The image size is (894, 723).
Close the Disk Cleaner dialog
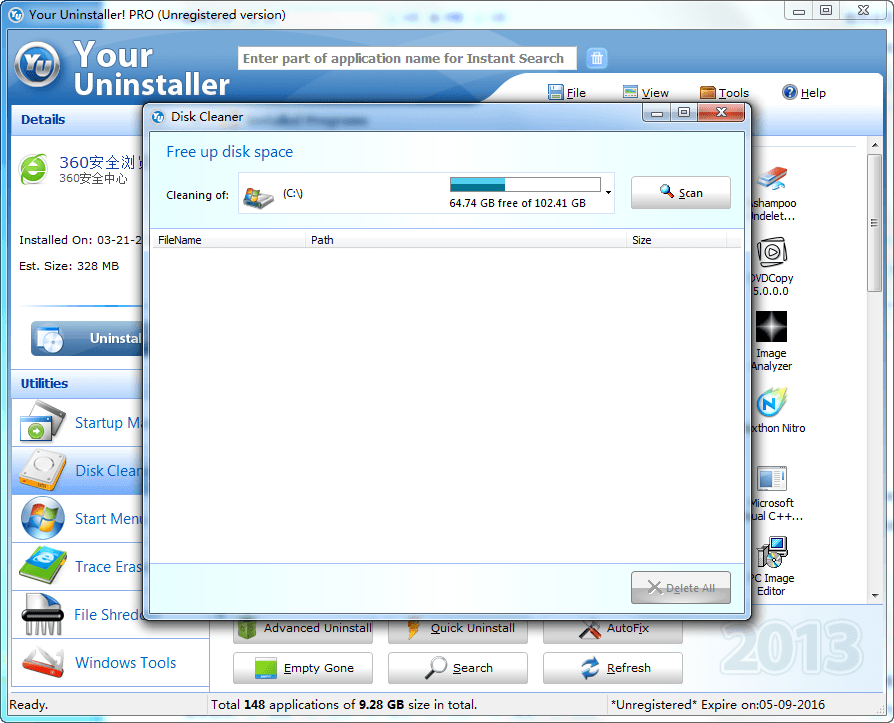coord(721,112)
